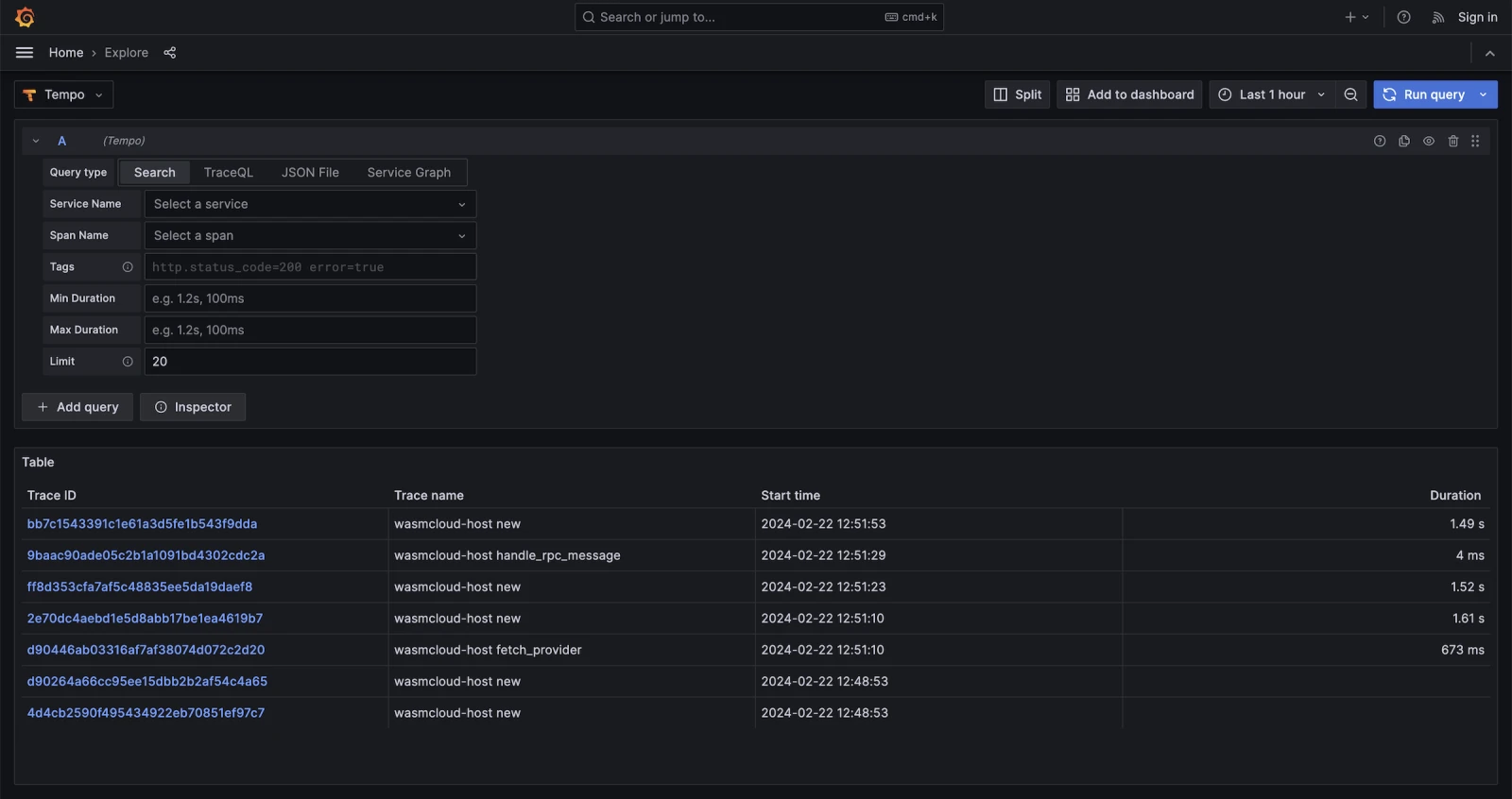Click Trace ID column header
Image resolution: width=1512 pixels, height=799 pixels.
(x=52, y=495)
